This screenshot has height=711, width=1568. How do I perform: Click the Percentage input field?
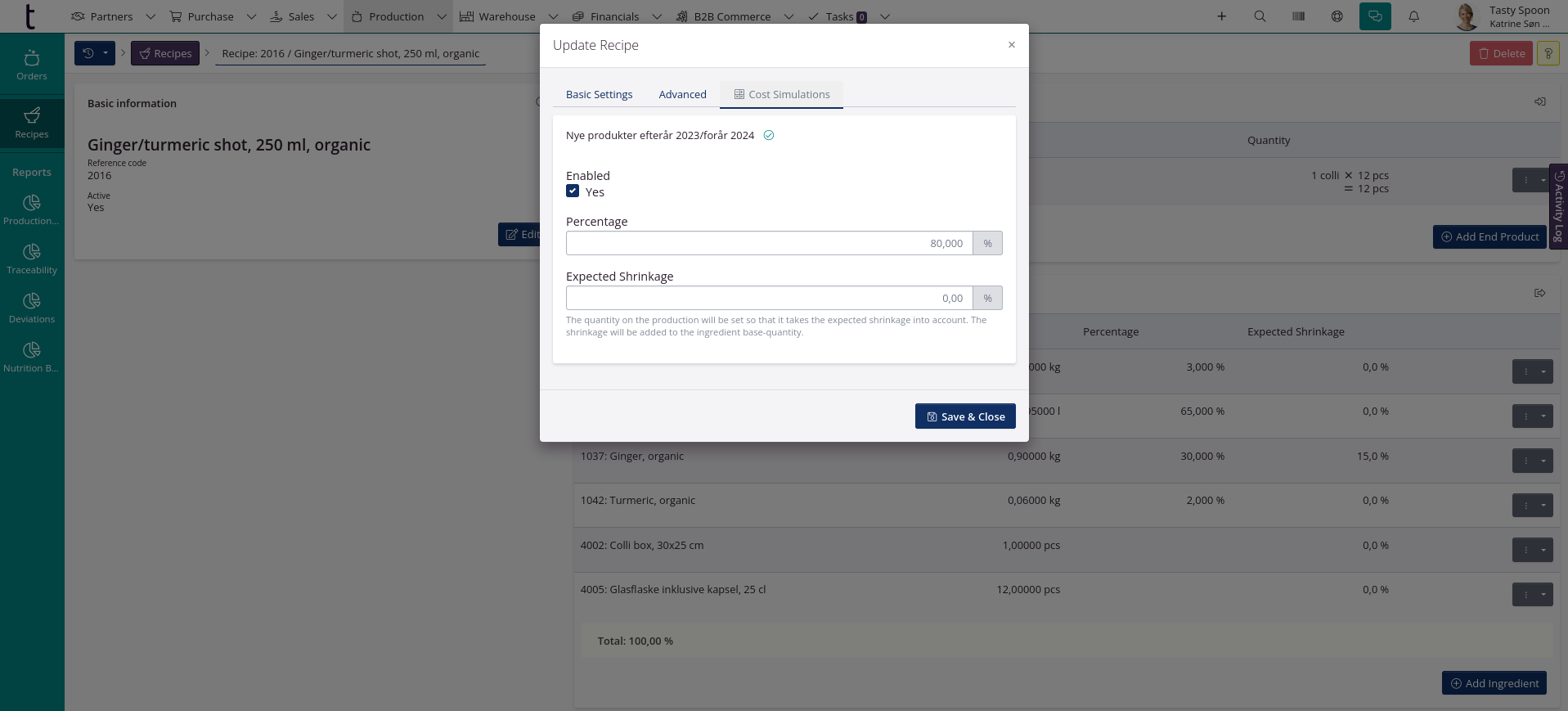[769, 243]
